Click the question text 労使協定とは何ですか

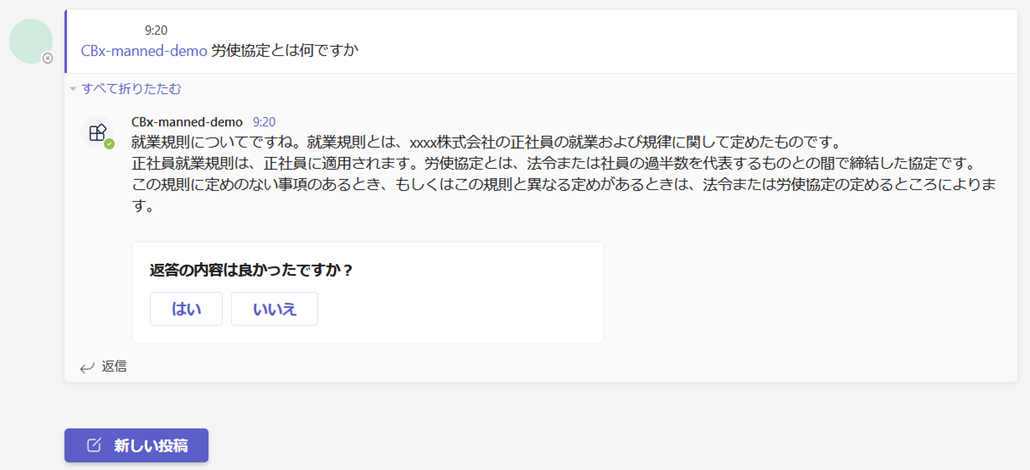284,51
